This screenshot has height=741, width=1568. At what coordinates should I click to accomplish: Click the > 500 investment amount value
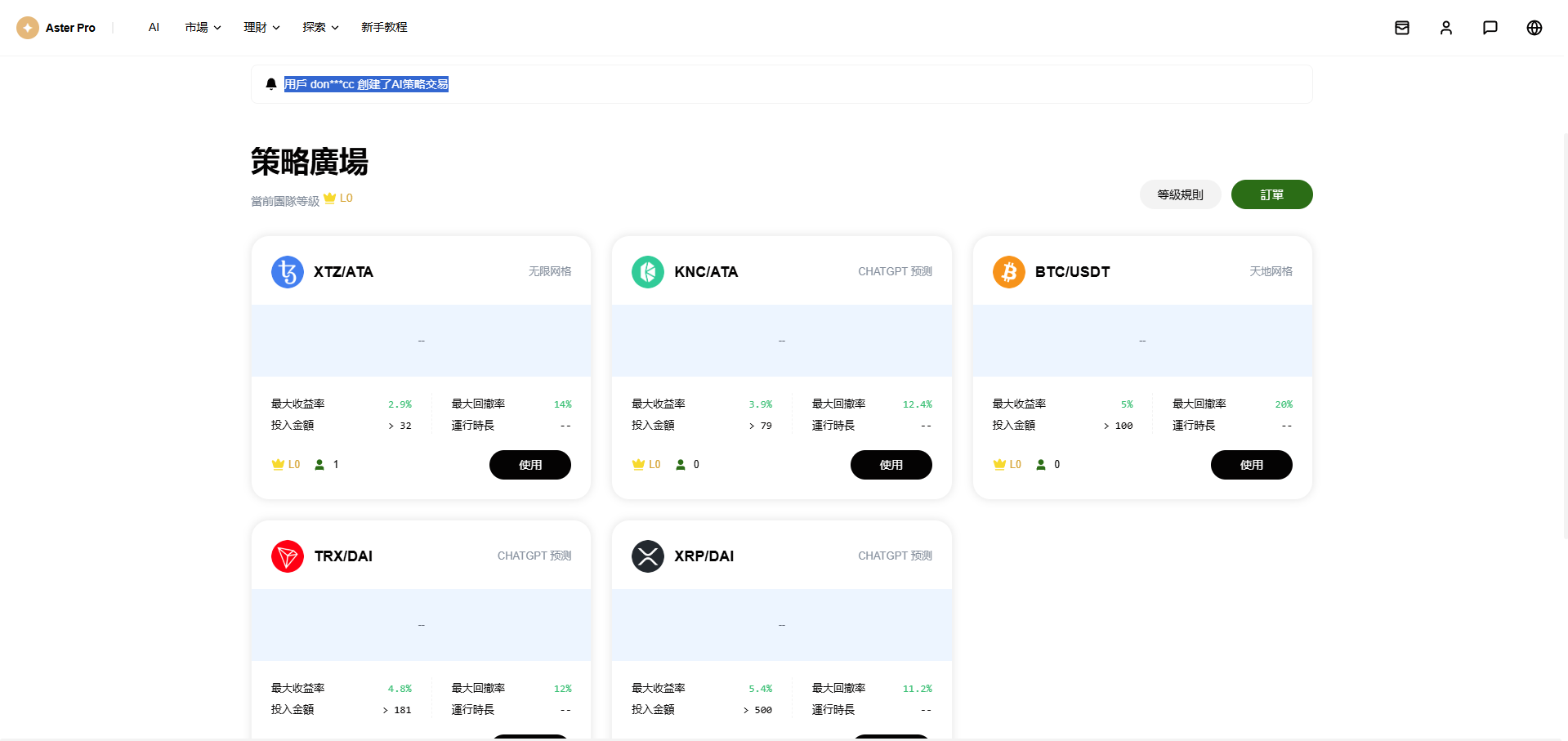click(x=757, y=710)
